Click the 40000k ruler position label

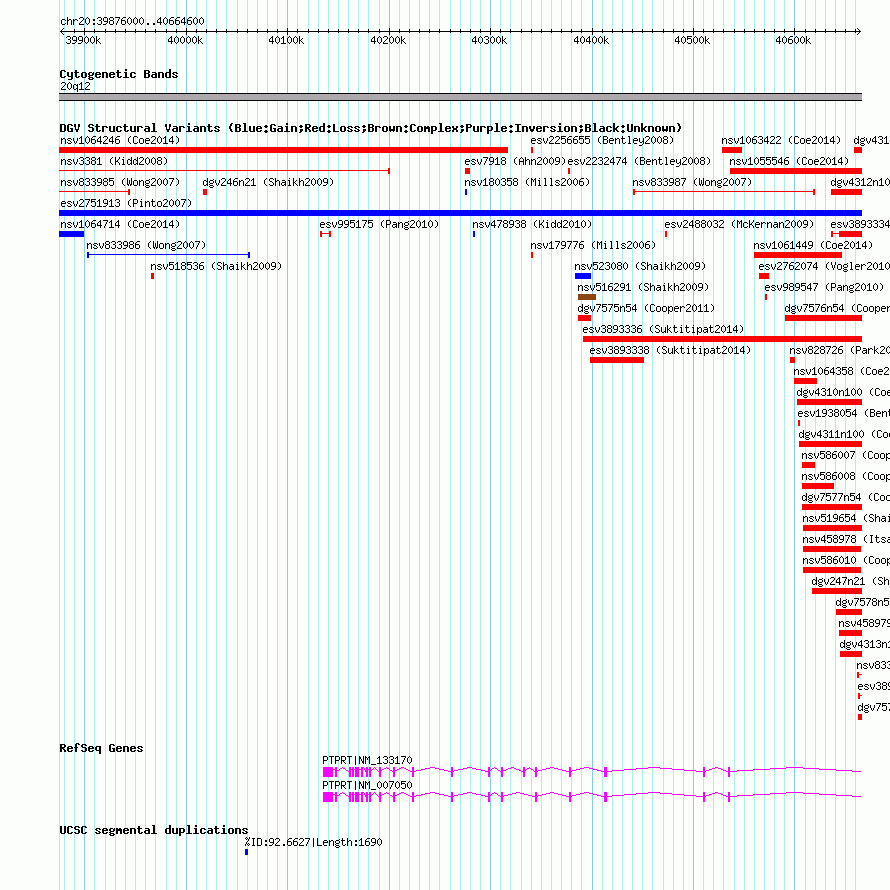185,40
